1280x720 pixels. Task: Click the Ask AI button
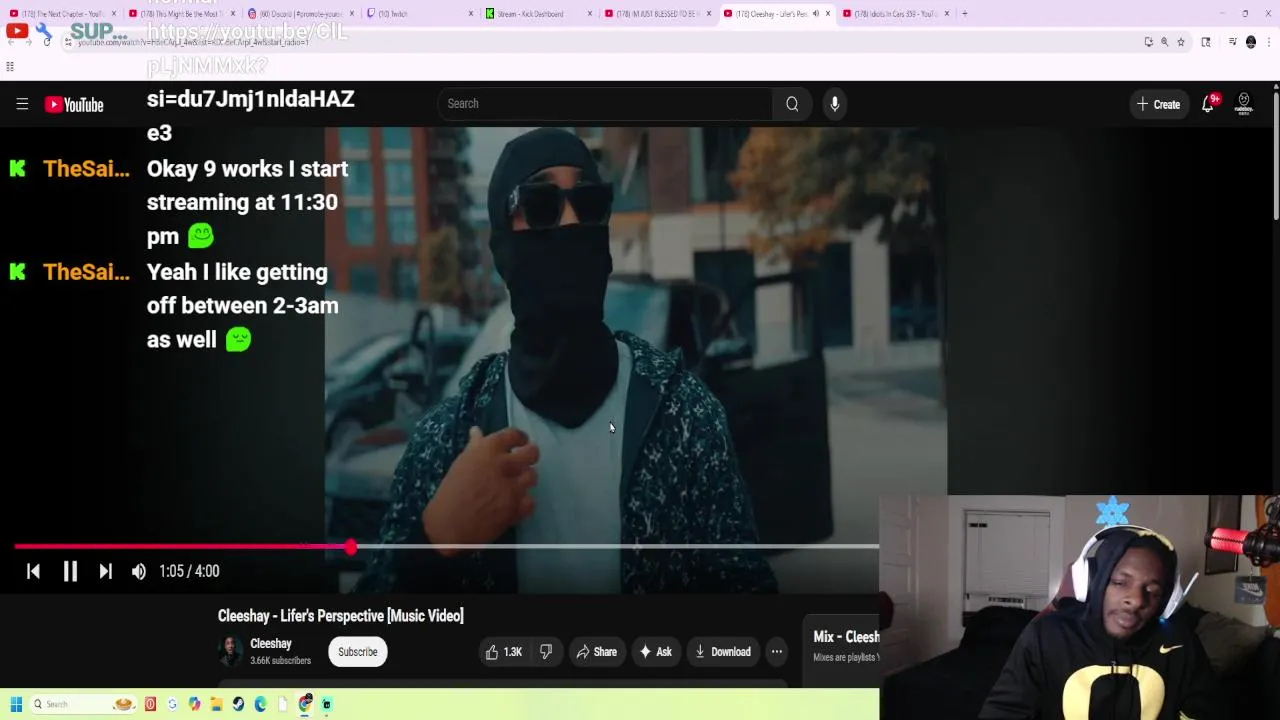coord(656,652)
